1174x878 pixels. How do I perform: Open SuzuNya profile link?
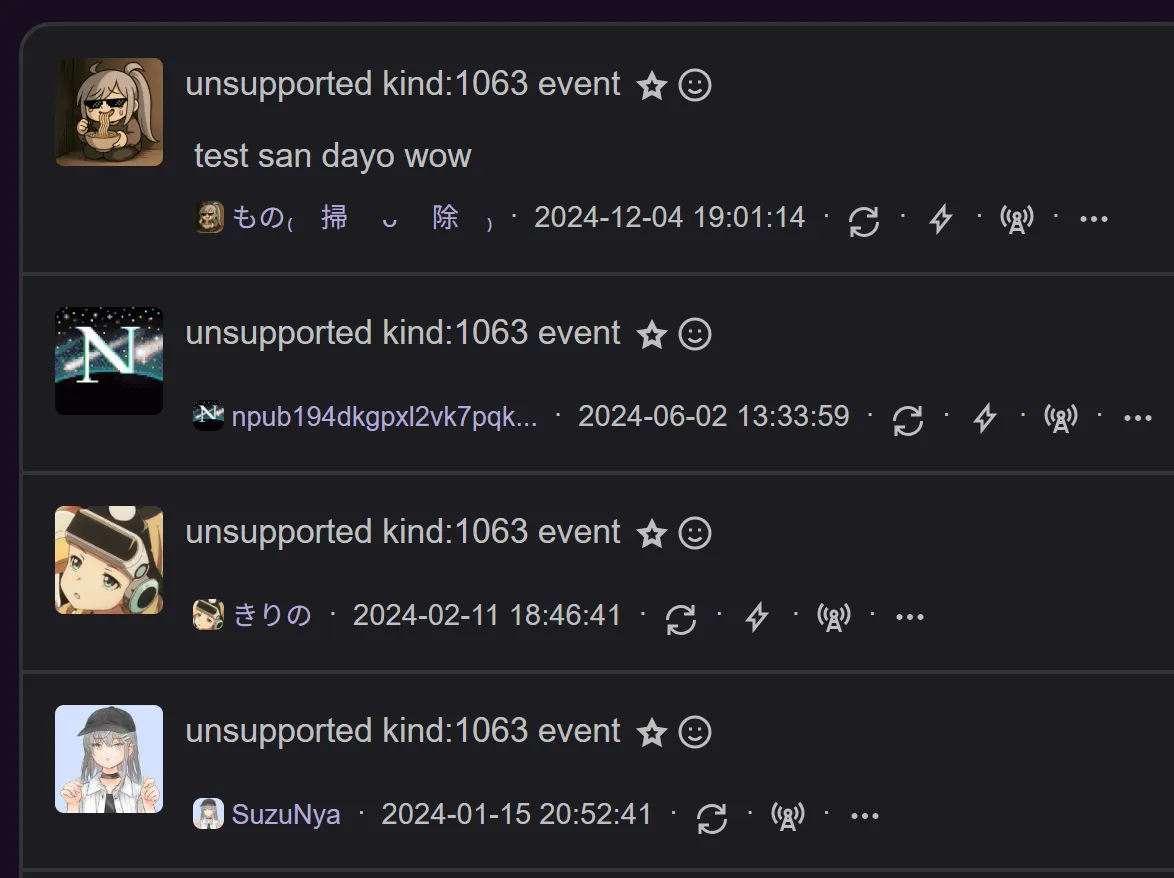286,815
